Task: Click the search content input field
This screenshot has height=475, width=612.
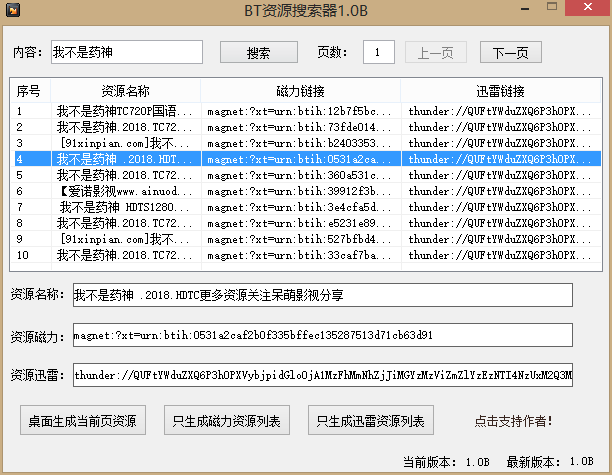Action: coord(125,52)
